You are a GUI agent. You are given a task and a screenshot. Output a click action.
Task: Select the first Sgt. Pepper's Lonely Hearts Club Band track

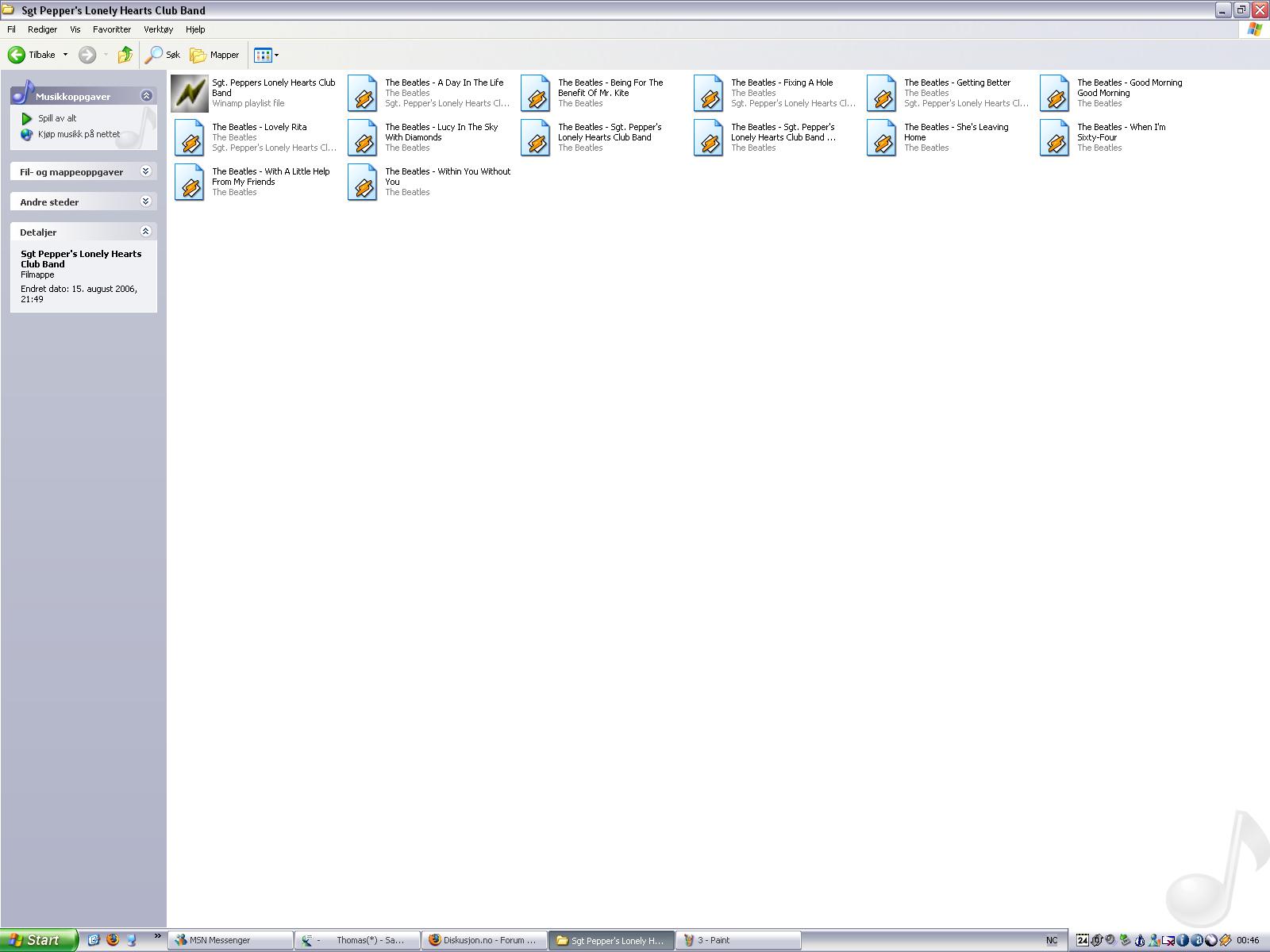pyautogui.click(x=592, y=138)
